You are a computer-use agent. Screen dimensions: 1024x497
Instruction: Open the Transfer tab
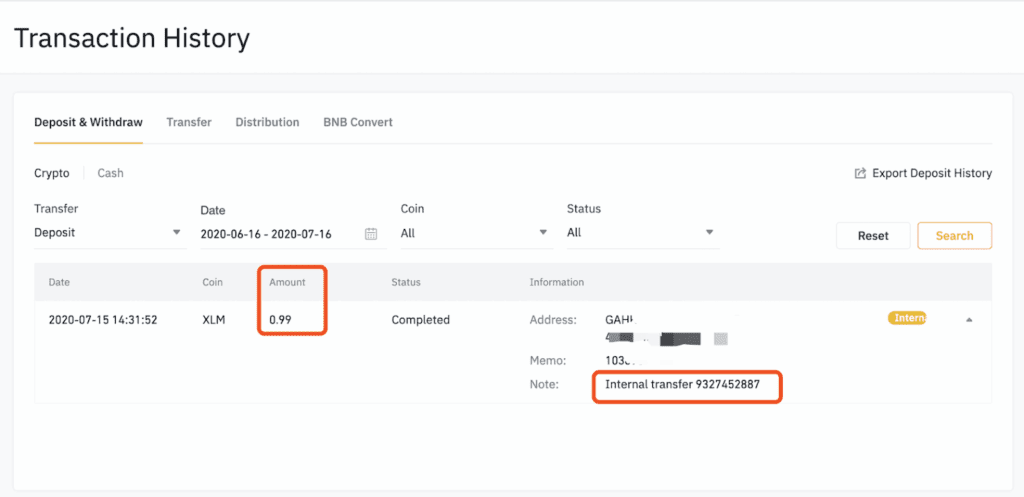[x=189, y=122]
